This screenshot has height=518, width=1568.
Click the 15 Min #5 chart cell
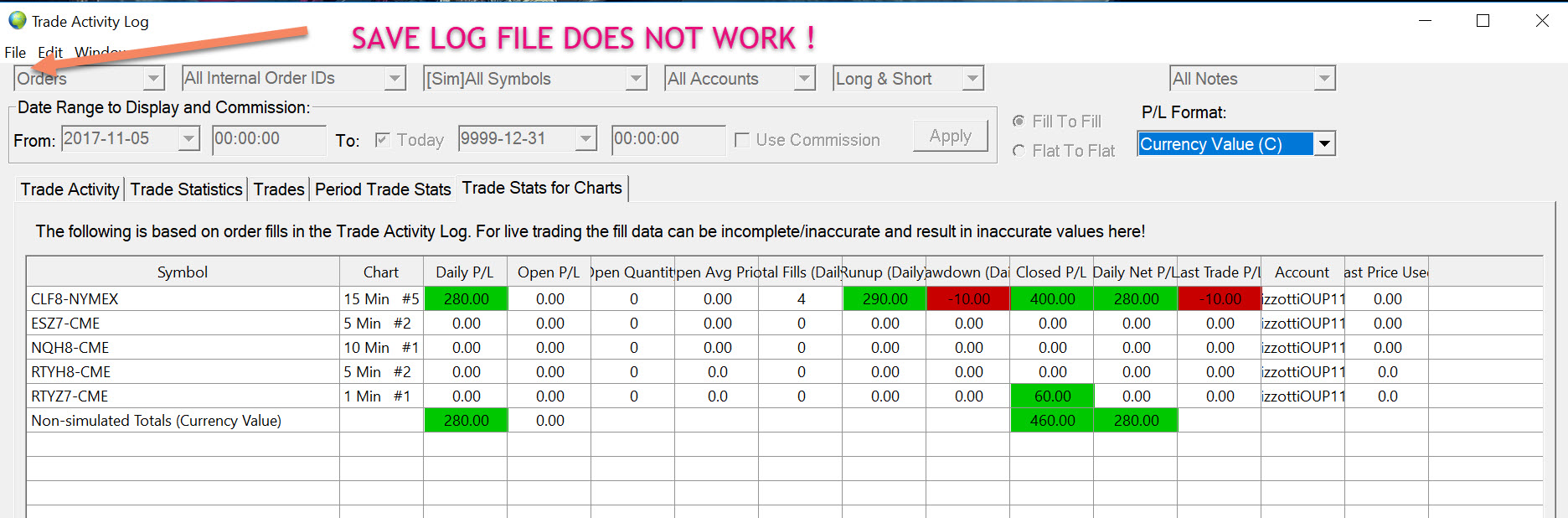pos(381,299)
